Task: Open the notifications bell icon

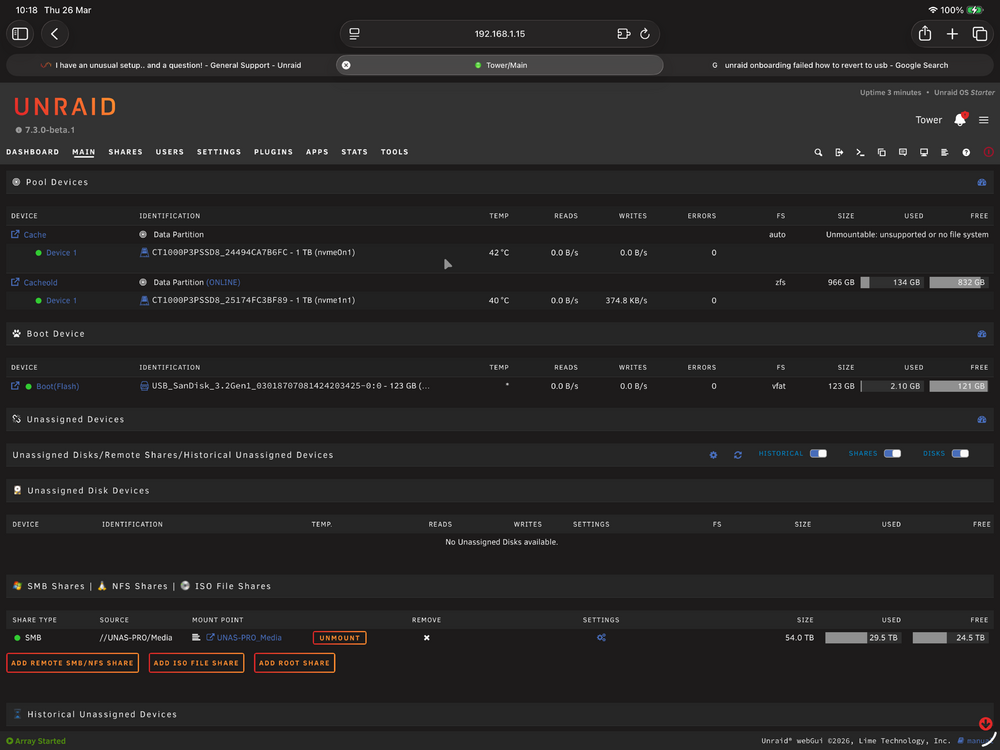Action: (x=960, y=120)
